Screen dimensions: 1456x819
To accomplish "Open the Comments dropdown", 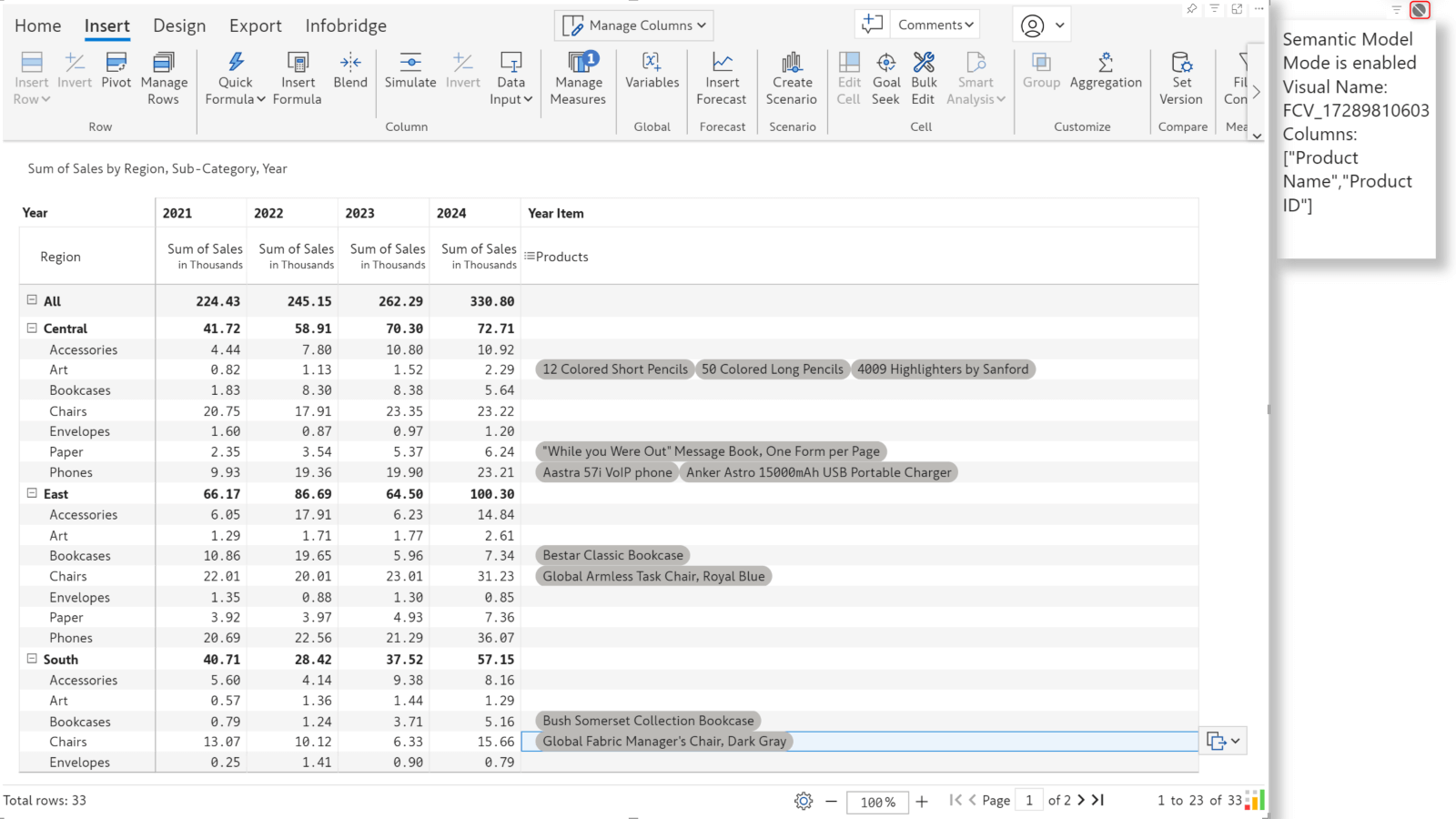I will pos(935,25).
